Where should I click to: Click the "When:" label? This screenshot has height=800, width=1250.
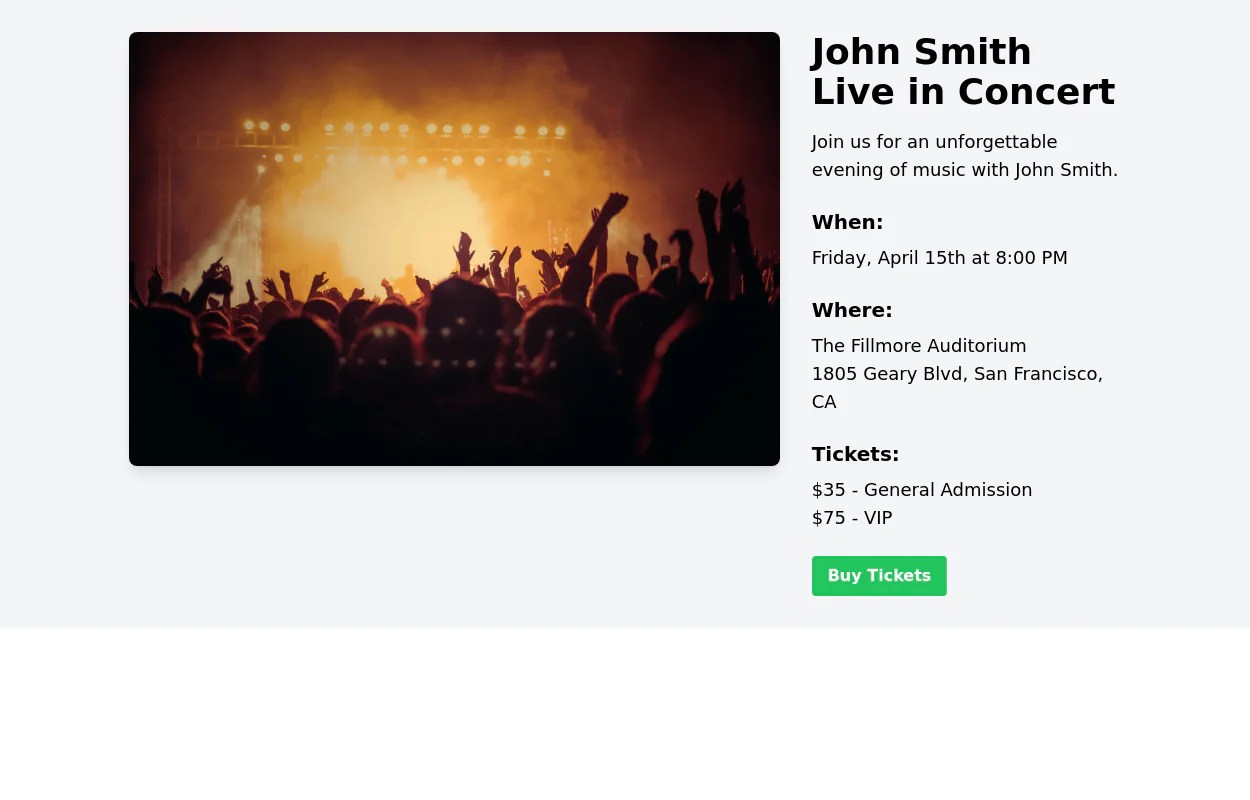tap(847, 222)
